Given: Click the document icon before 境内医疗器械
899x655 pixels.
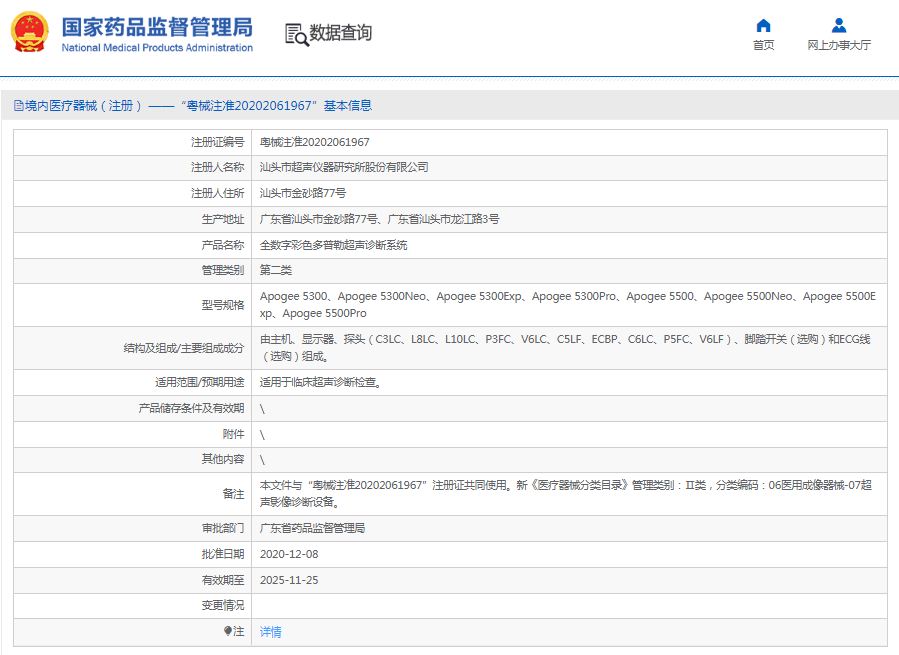Looking at the screenshot, I should tap(19, 106).
